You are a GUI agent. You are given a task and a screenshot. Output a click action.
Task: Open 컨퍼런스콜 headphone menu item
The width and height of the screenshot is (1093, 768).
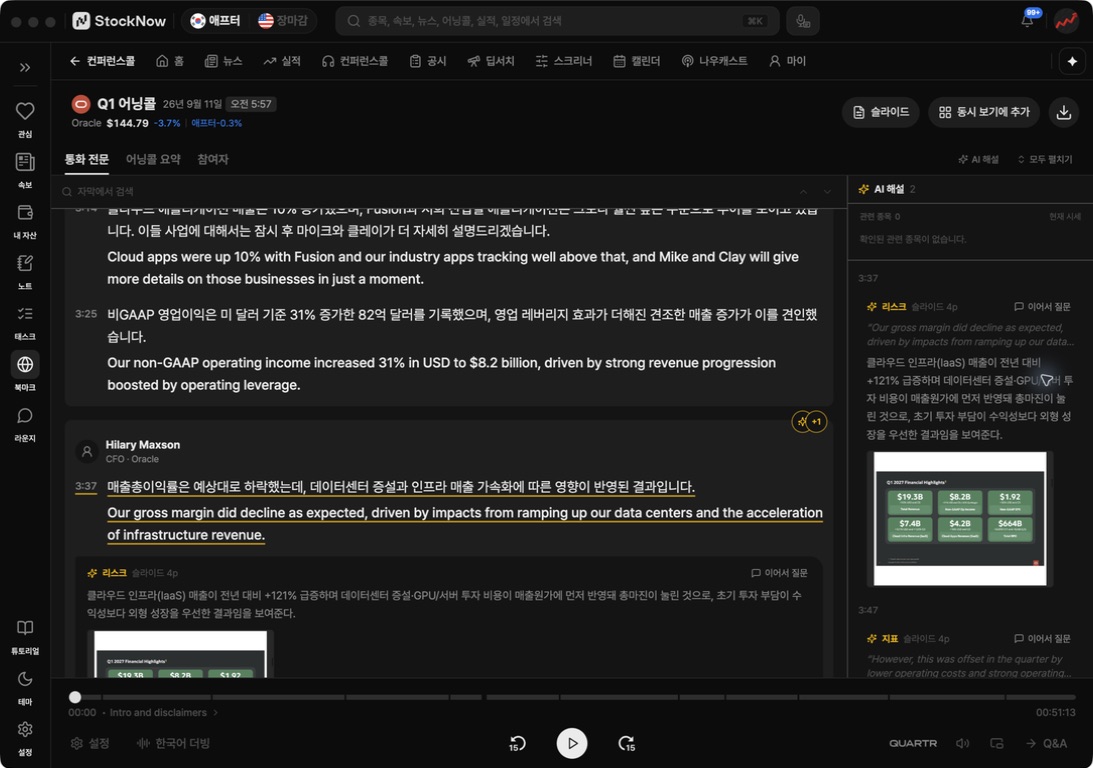click(x=355, y=61)
